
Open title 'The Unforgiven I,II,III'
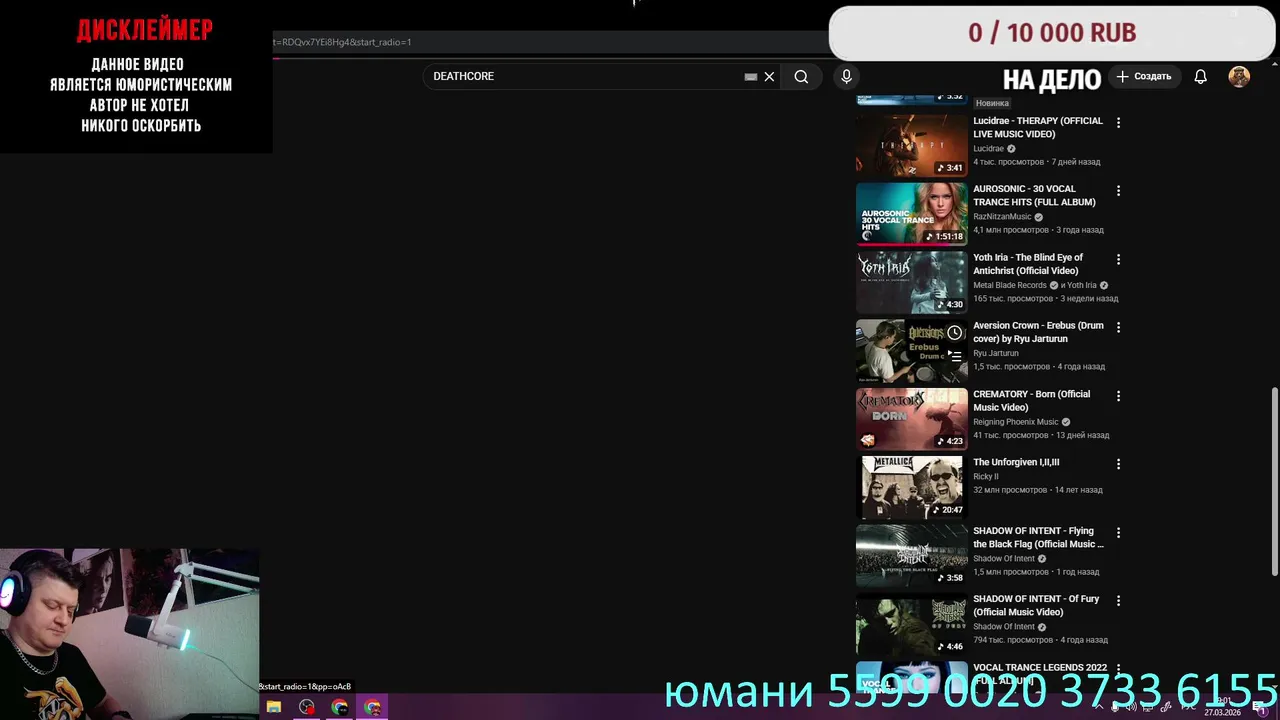(x=1016, y=462)
